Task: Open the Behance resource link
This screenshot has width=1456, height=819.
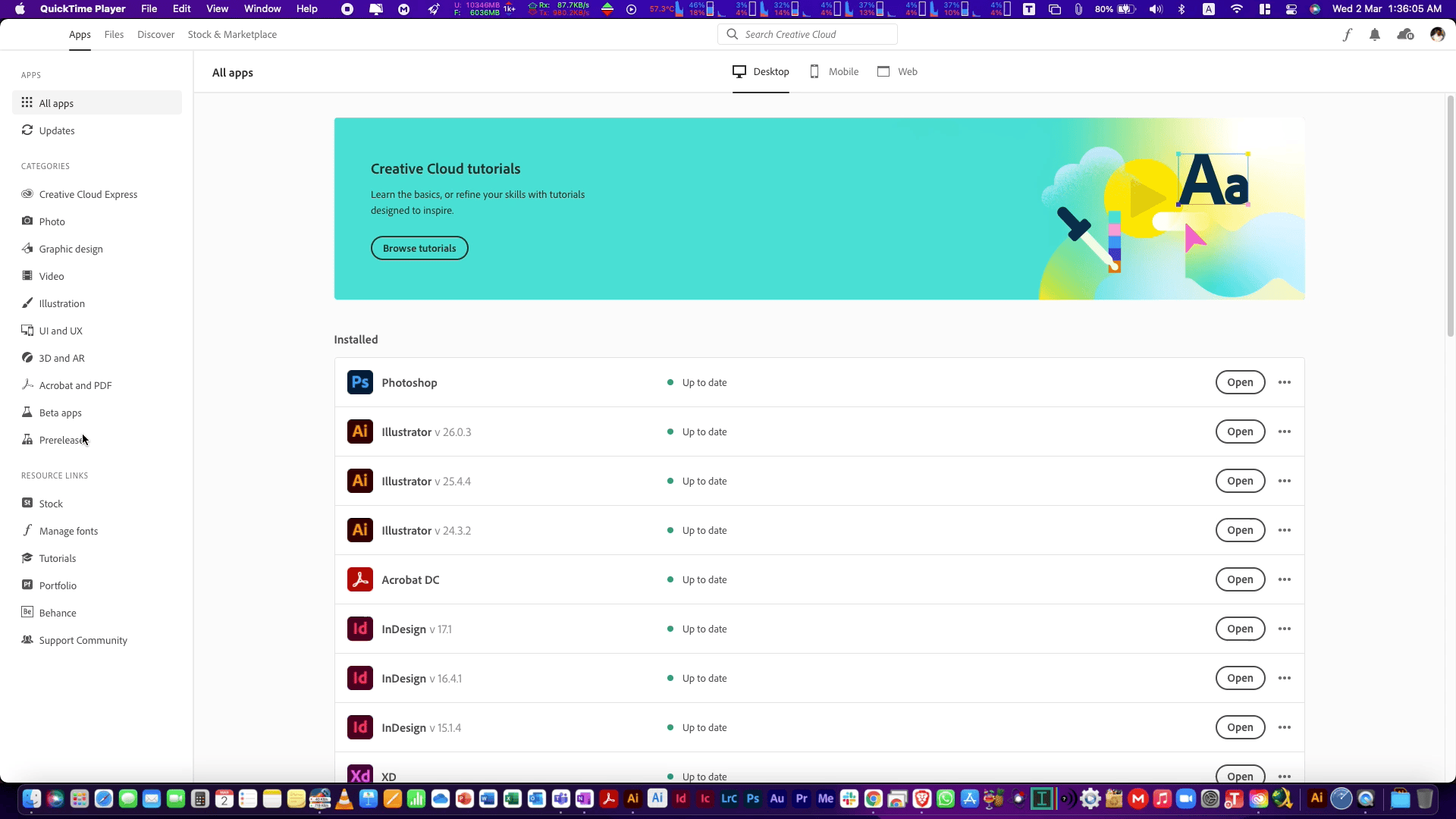Action: click(x=58, y=613)
